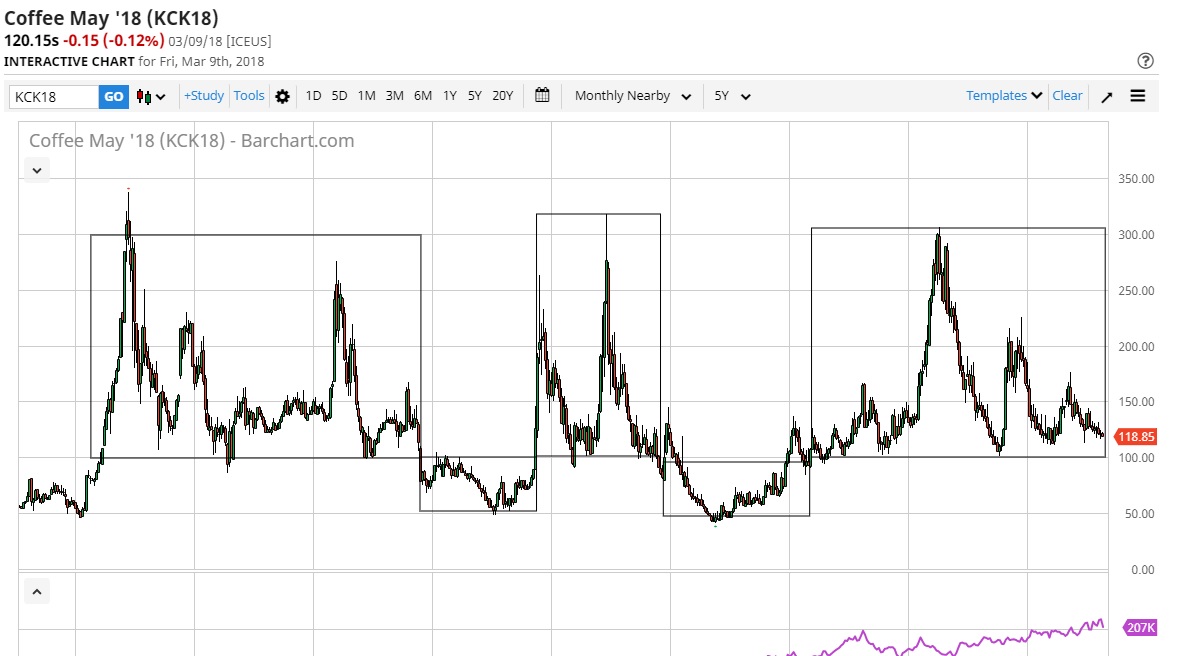Add a study with +Study
The image size is (1177, 656).
click(204, 95)
